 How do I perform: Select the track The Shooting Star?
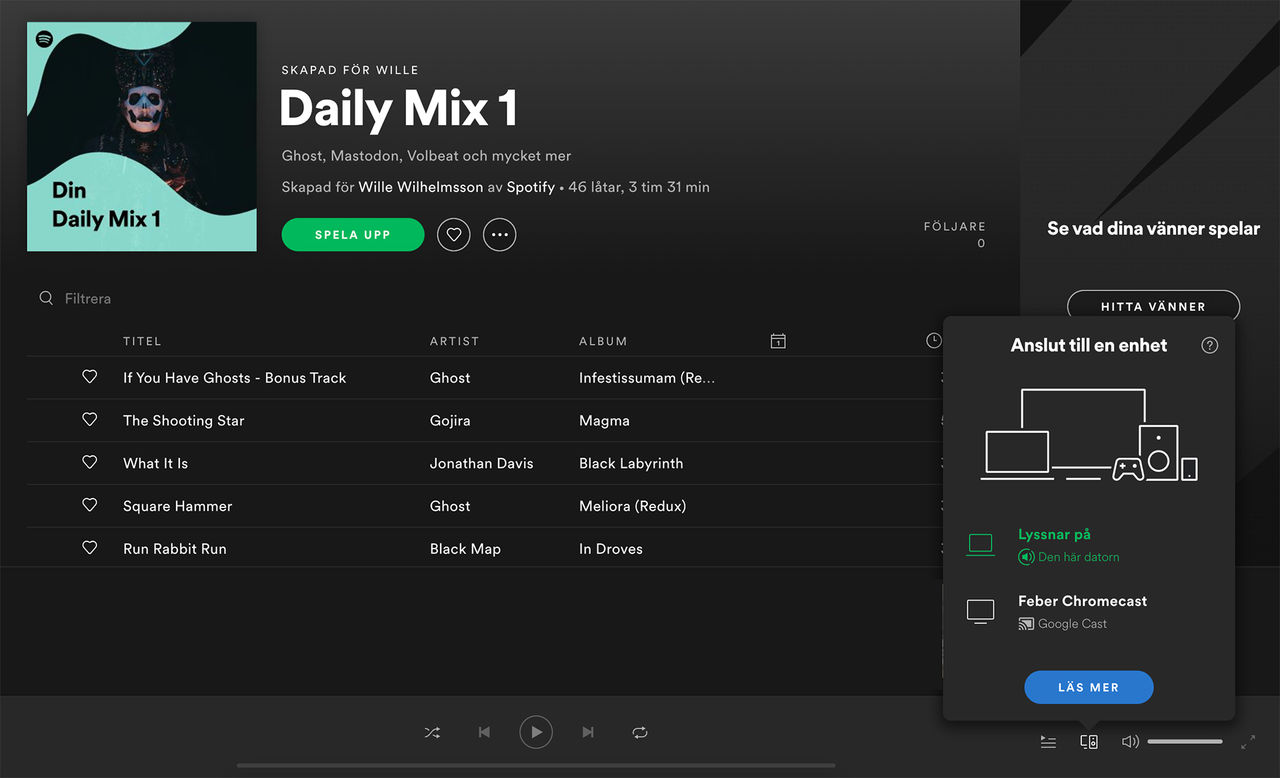183,421
